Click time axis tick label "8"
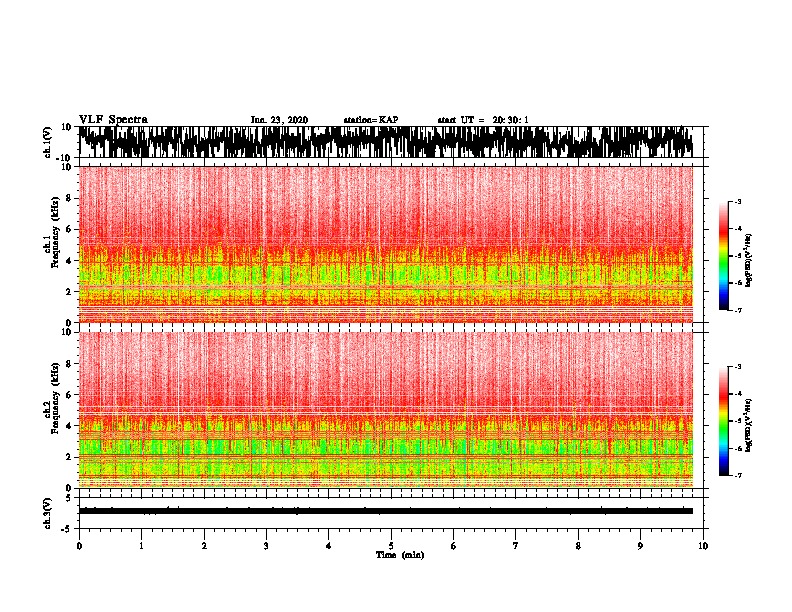Viewport: 792px width, 612px height. (578, 546)
